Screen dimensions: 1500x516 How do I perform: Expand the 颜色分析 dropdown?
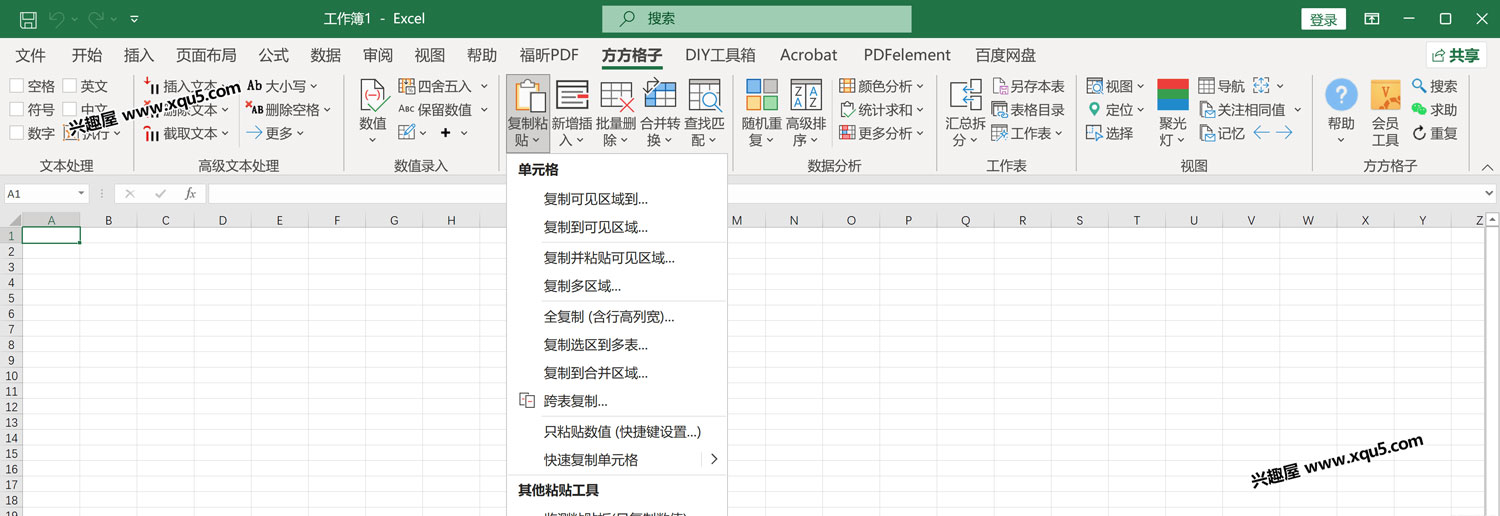[x=920, y=86]
